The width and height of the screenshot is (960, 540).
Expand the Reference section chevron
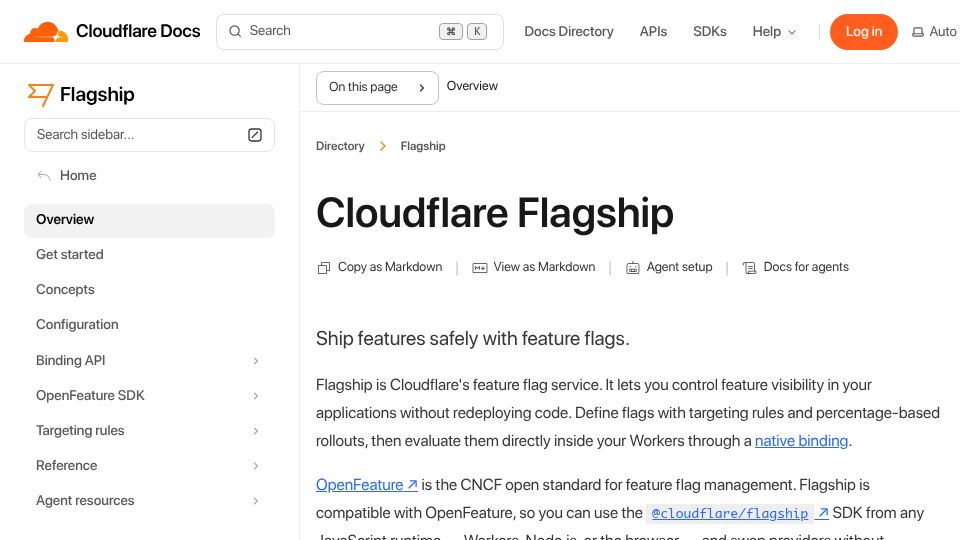pyautogui.click(x=256, y=466)
